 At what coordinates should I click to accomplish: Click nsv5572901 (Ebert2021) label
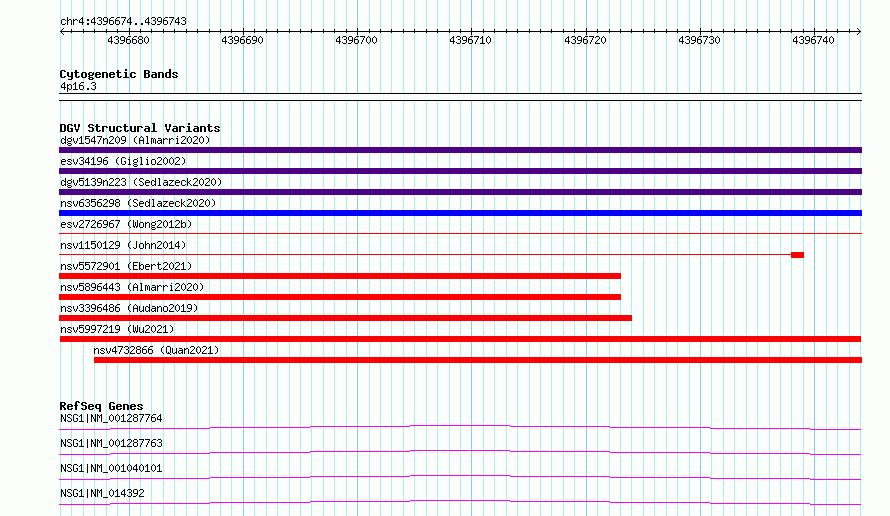pos(126,266)
